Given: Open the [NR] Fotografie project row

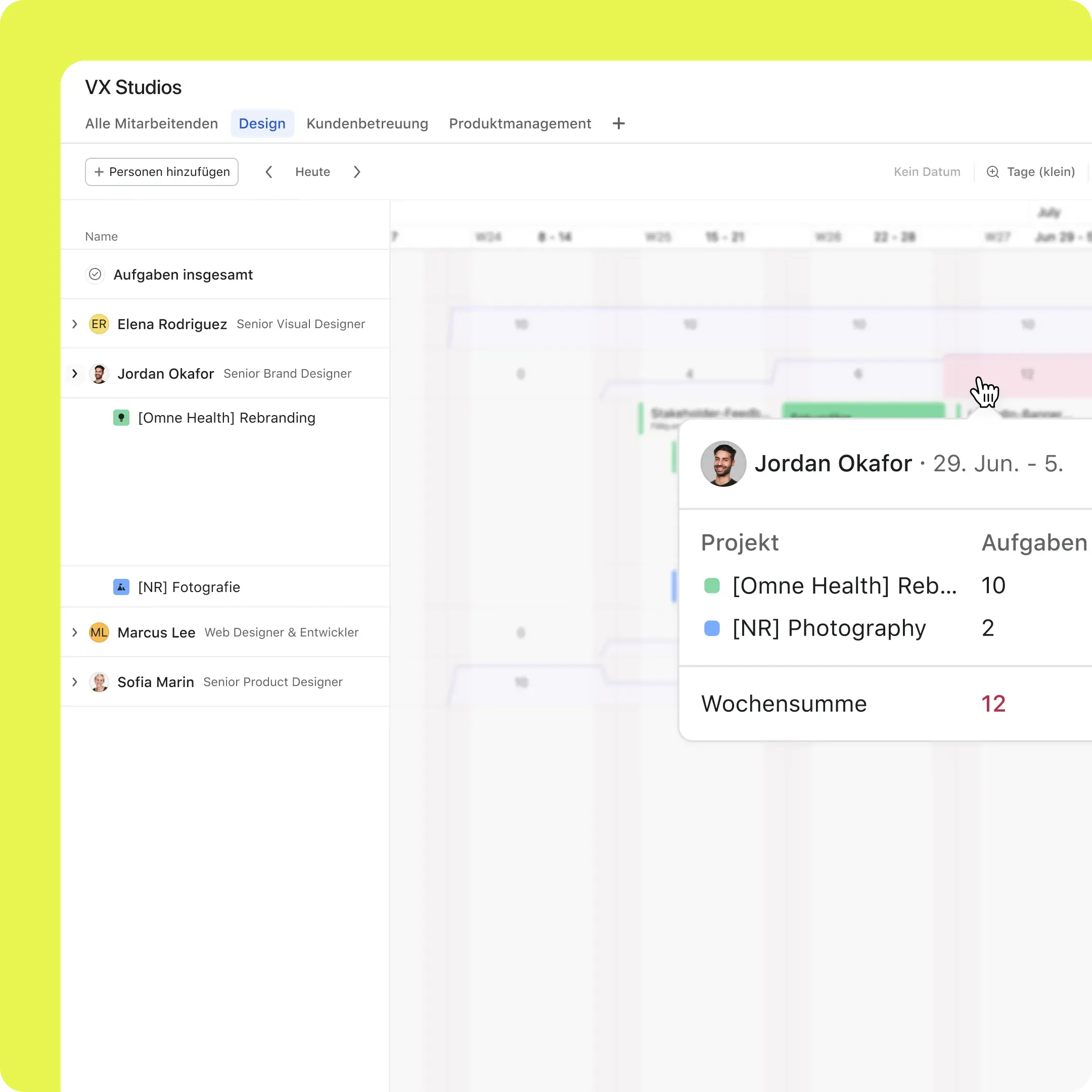Looking at the screenshot, I should 225,586.
